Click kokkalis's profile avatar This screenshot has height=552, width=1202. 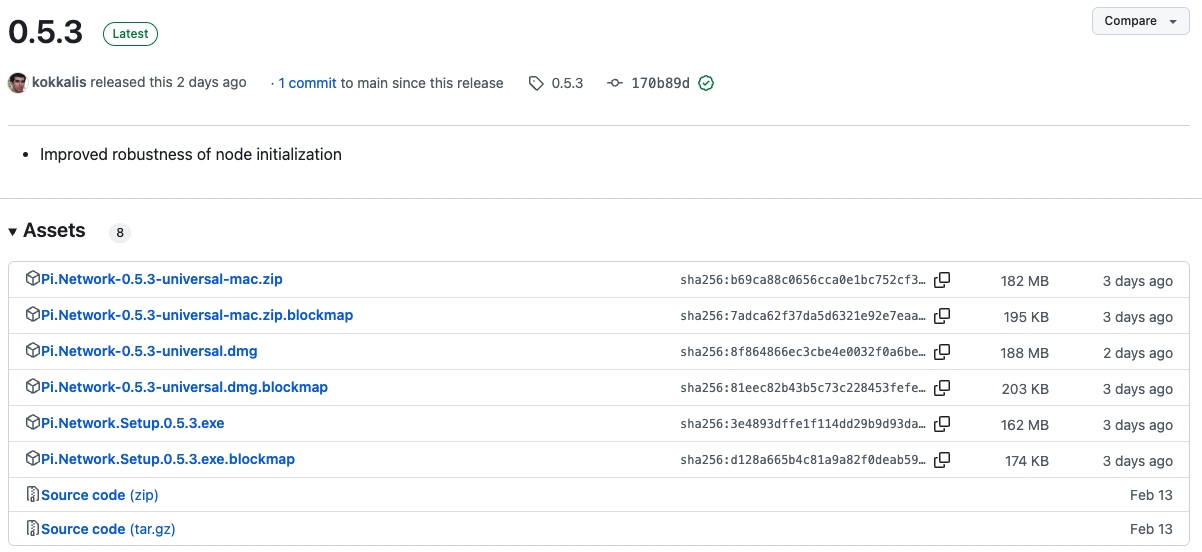17,83
